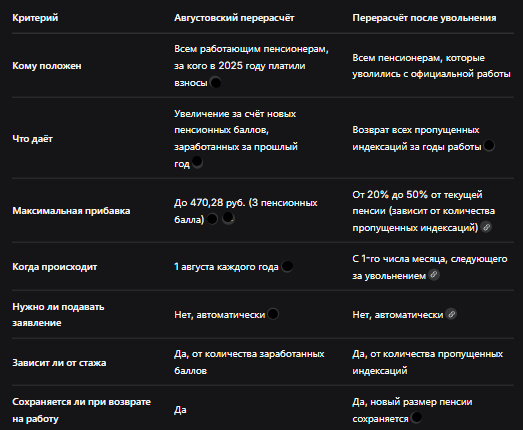Select the "Перерасчёт после увольнения" column header
Viewport: 523px width, 430px height.
(x=424, y=18)
